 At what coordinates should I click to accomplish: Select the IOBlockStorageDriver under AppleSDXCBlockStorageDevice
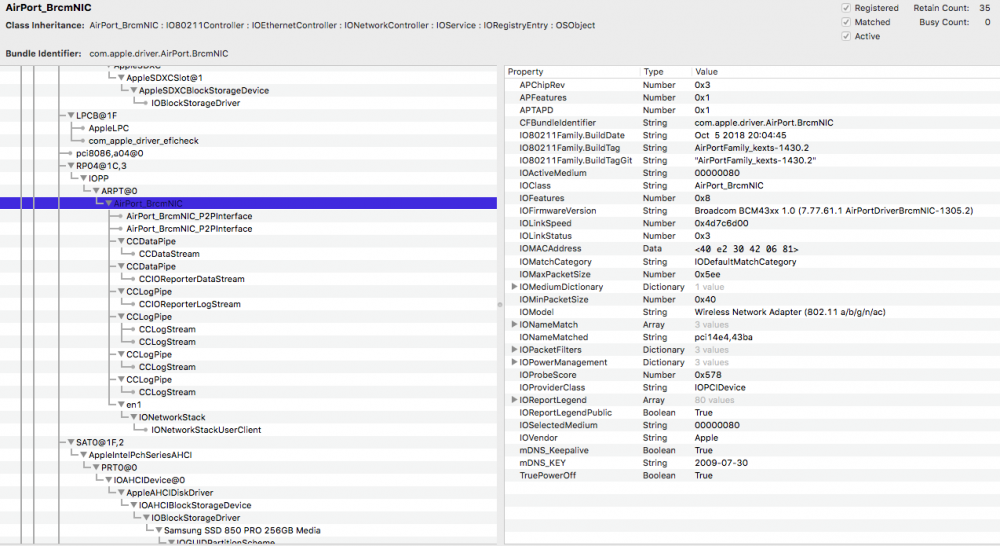(195, 103)
